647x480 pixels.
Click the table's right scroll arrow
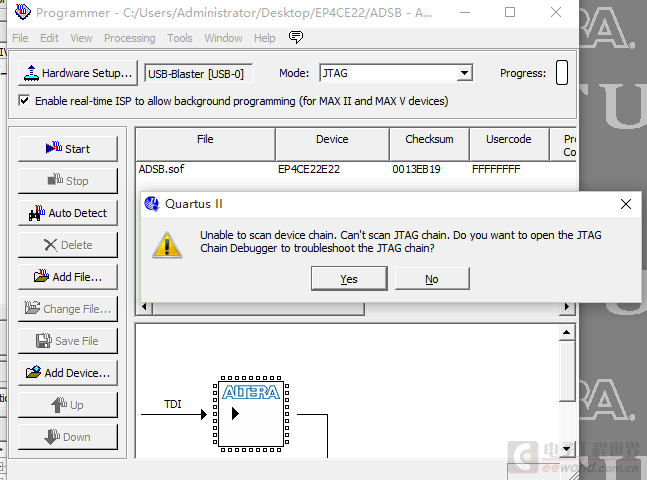tap(567, 307)
